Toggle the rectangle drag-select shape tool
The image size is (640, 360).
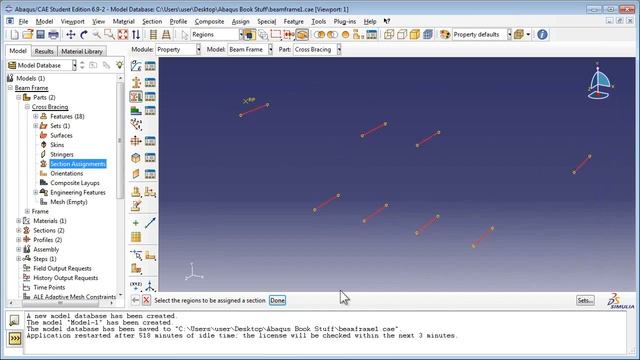tap(276, 35)
